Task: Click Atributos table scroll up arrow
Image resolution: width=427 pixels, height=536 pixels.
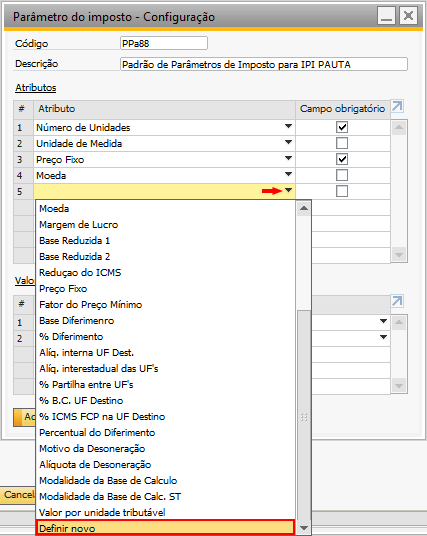Action: tap(399, 128)
